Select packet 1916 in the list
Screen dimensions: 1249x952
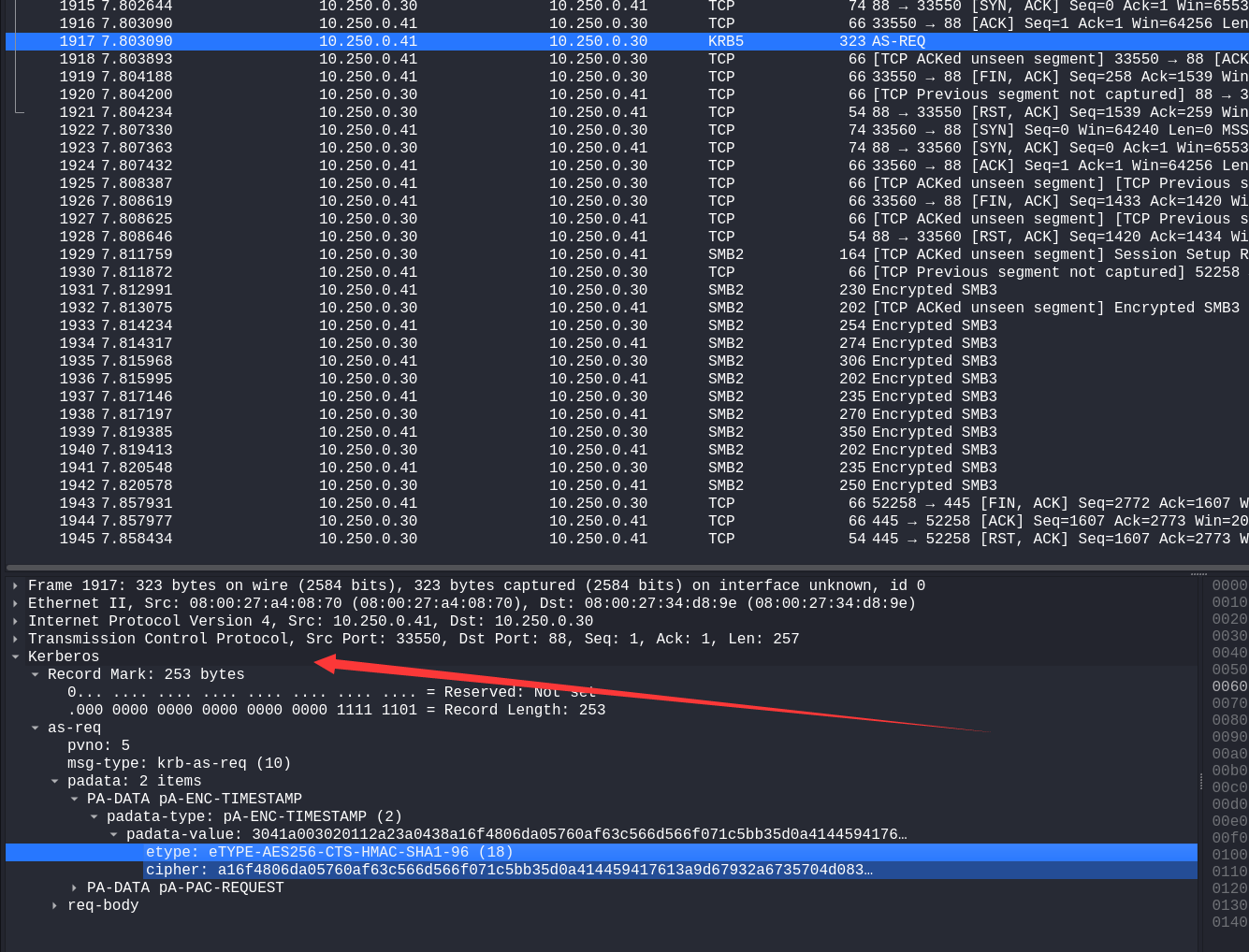[627, 23]
